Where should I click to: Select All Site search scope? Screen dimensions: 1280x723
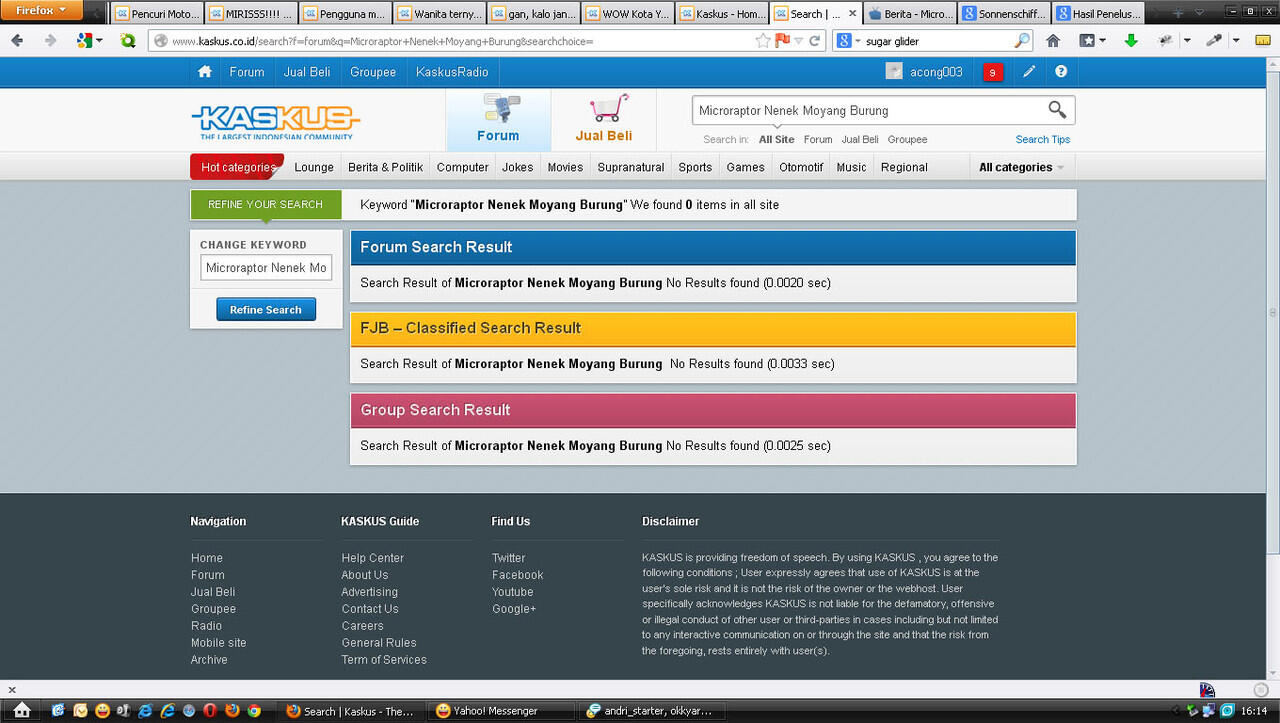click(x=777, y=140)
